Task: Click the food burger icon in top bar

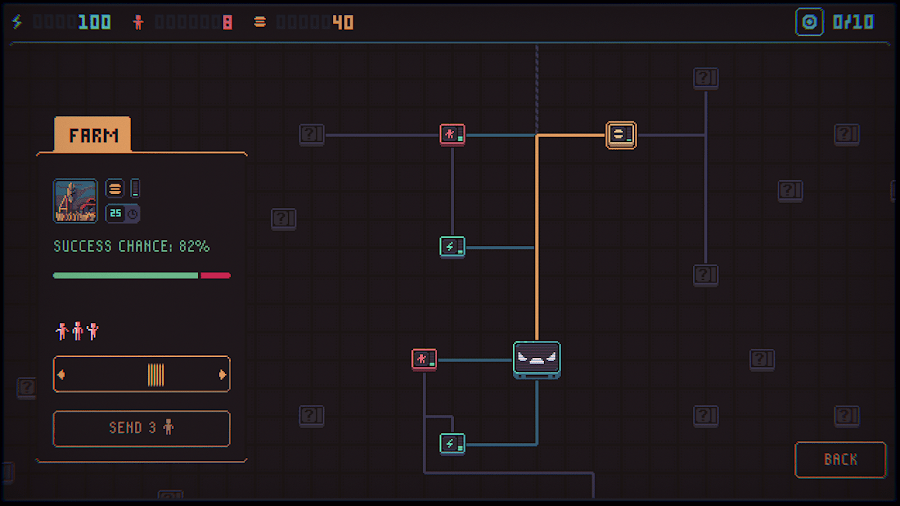Action: coord(260,22)
